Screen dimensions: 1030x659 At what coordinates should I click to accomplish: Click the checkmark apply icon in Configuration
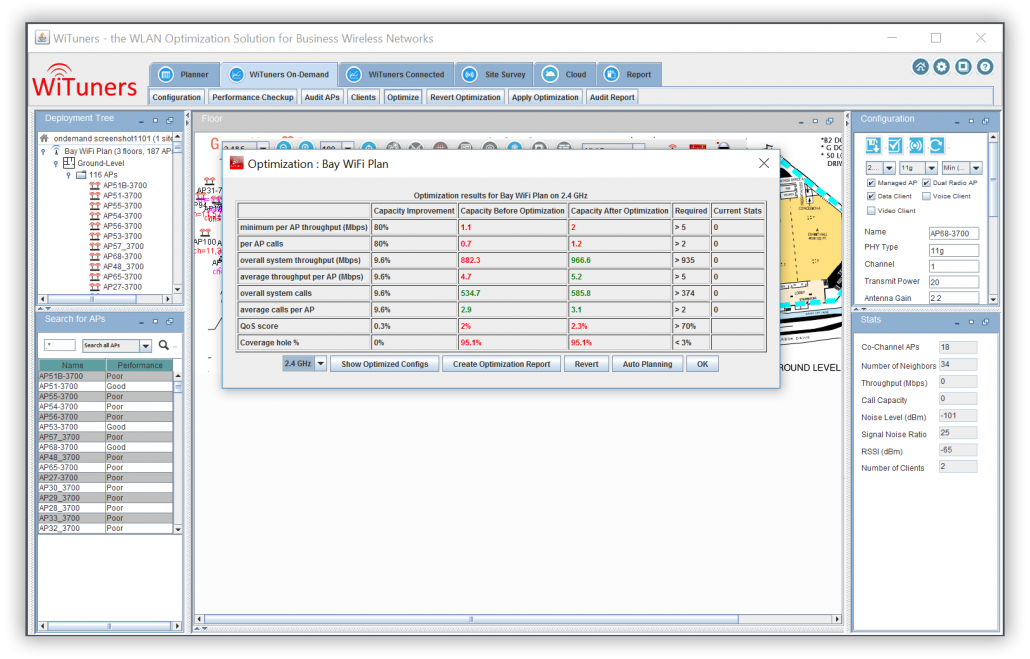click(x=895, y=145)
